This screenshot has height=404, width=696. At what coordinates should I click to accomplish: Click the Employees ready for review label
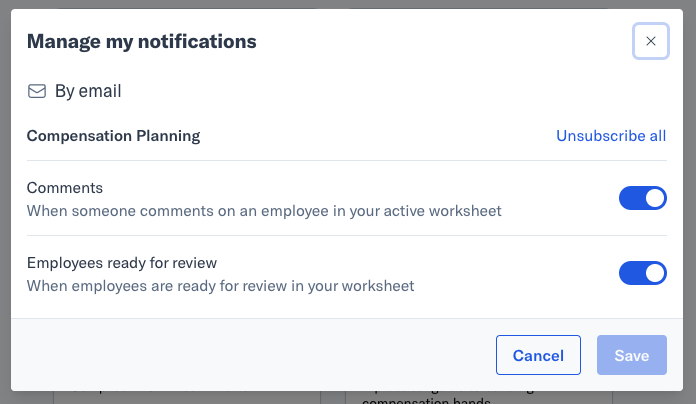click(x=122, y=263)
